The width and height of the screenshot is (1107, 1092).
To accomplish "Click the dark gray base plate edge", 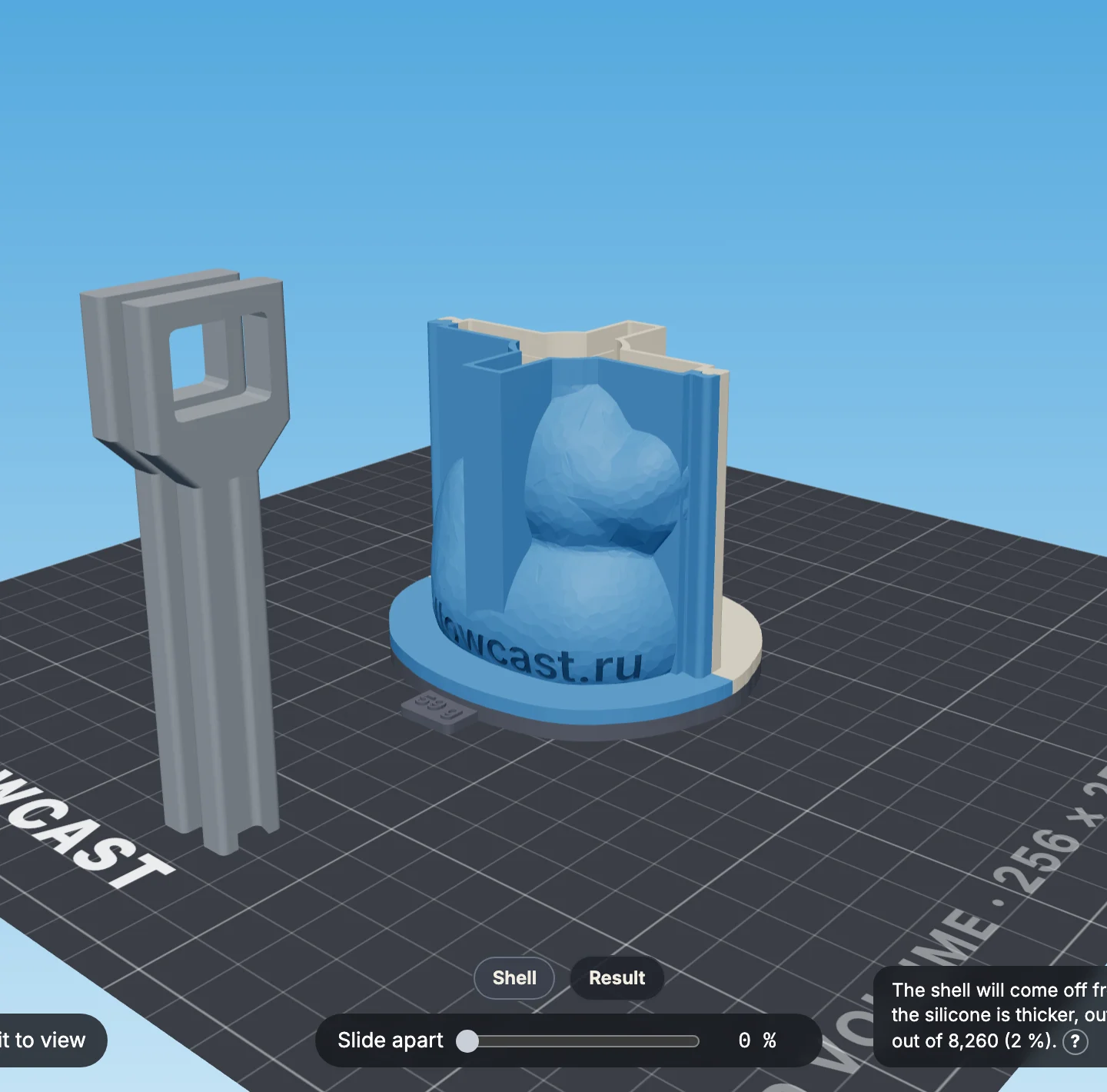I will point(584,727).
